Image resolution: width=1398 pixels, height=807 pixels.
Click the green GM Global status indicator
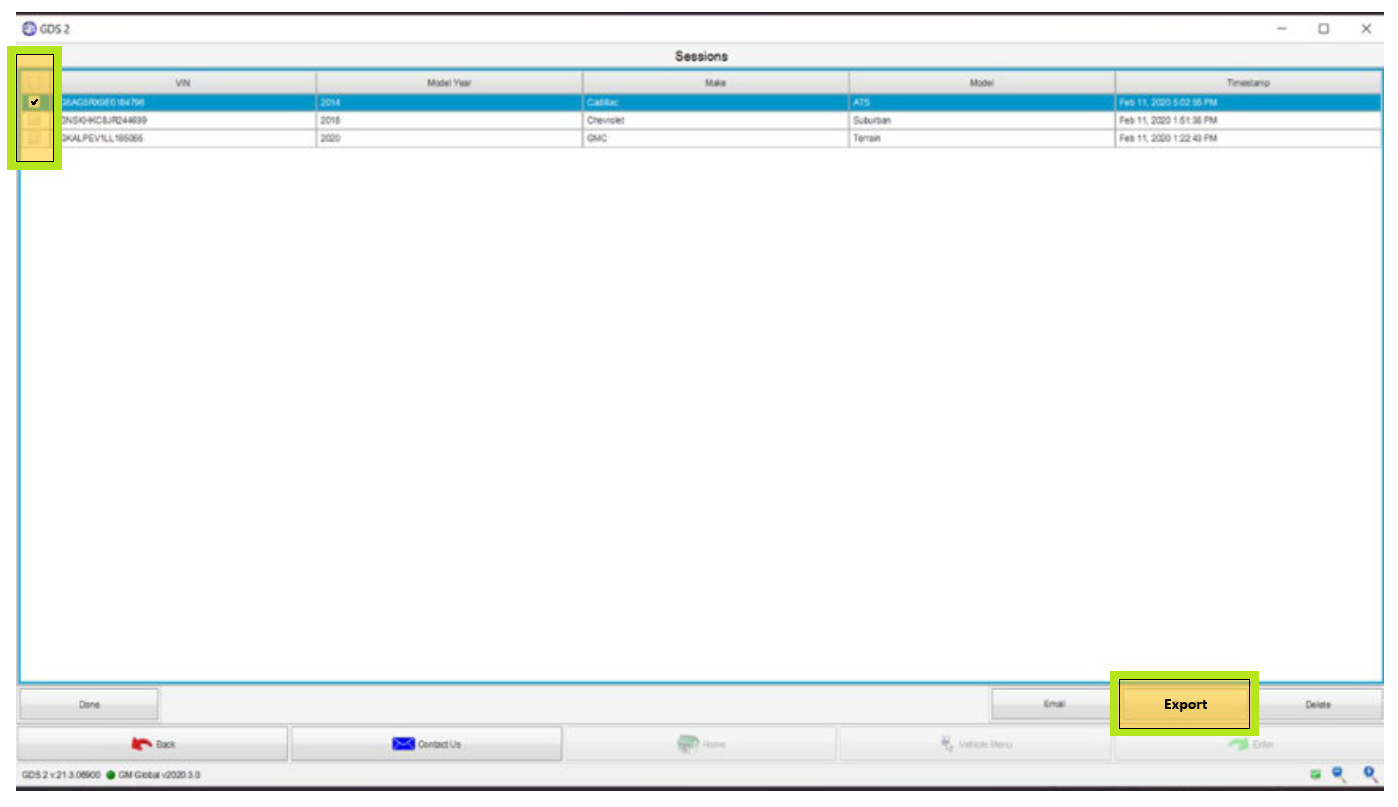click(x=111, y=775)
